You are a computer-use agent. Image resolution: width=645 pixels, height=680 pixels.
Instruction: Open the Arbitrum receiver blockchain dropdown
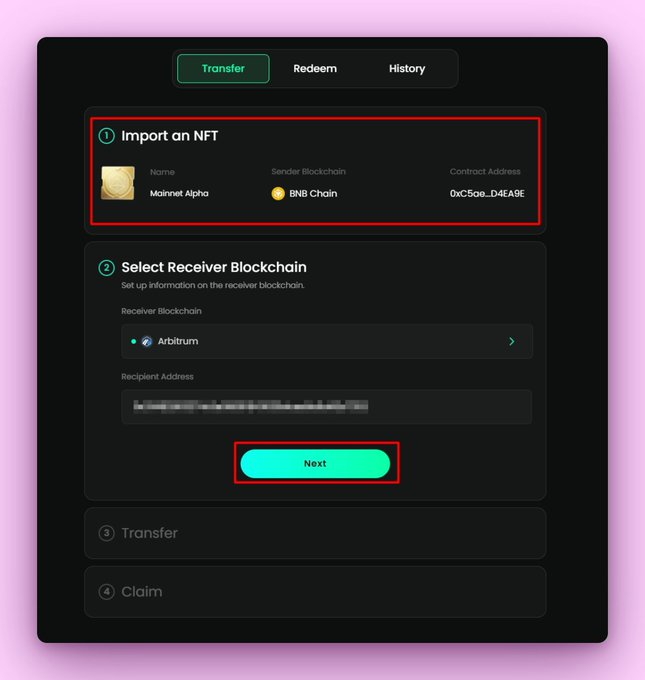point(327,341)
